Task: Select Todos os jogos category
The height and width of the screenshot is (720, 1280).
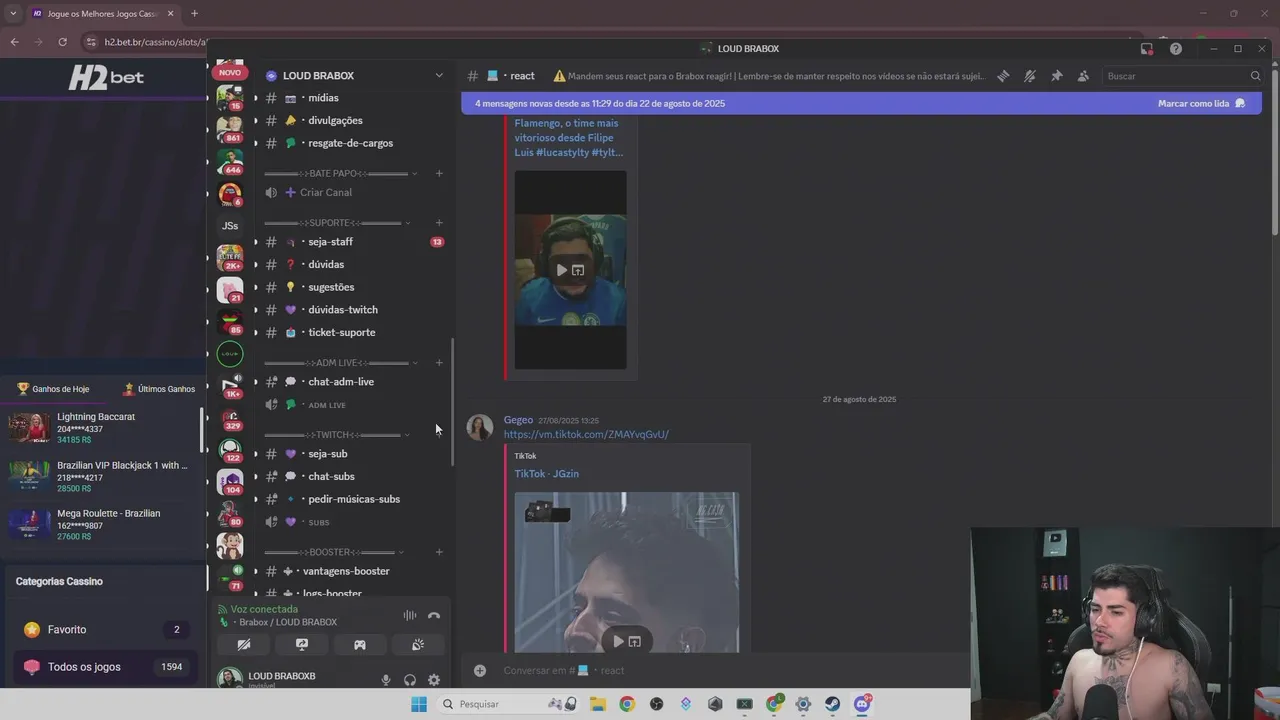Action: tap(104, 667)
